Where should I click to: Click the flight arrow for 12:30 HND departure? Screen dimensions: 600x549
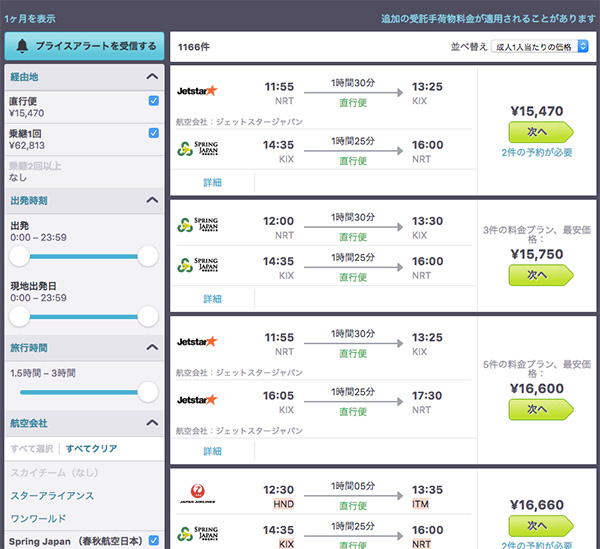point(353,496)
